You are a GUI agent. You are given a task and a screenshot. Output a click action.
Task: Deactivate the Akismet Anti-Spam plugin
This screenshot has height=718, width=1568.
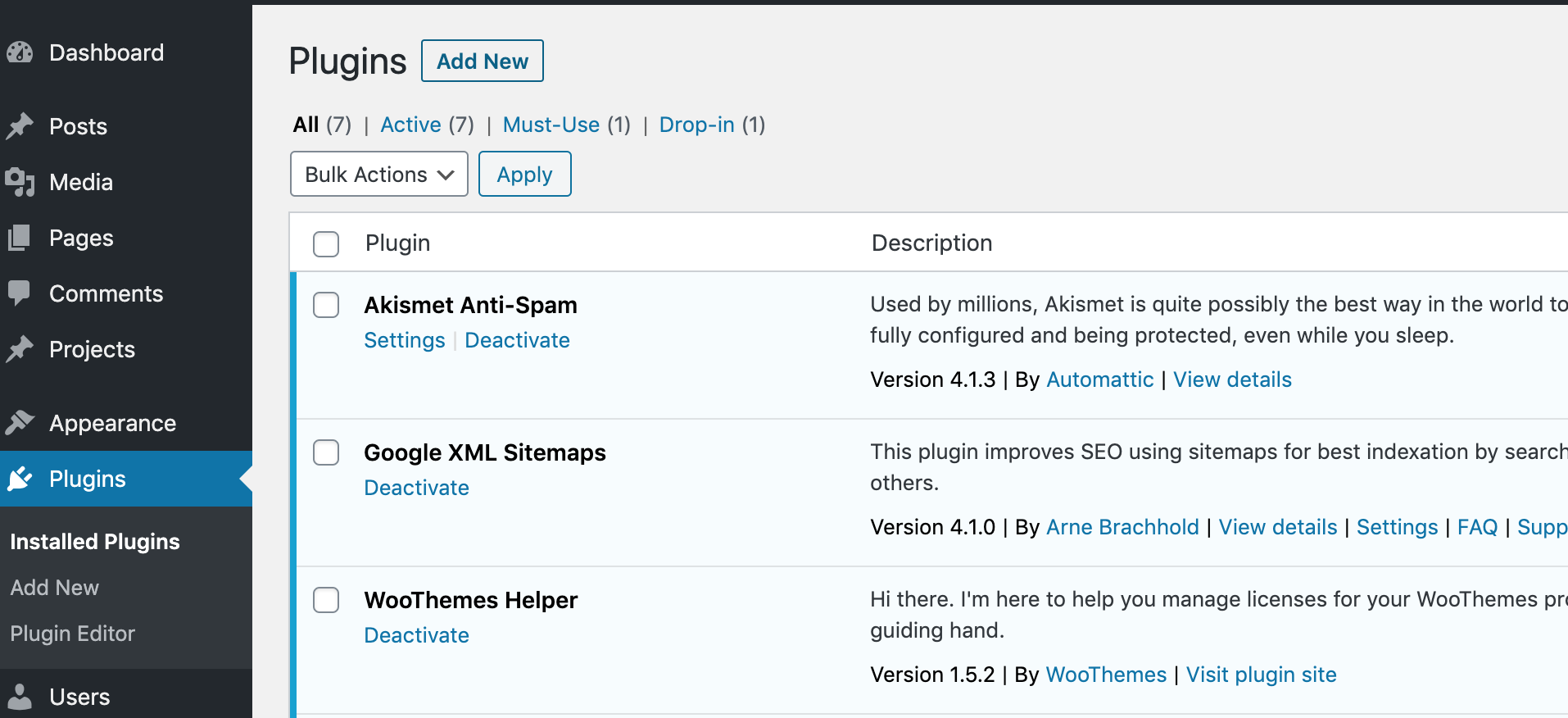(517, 340)
